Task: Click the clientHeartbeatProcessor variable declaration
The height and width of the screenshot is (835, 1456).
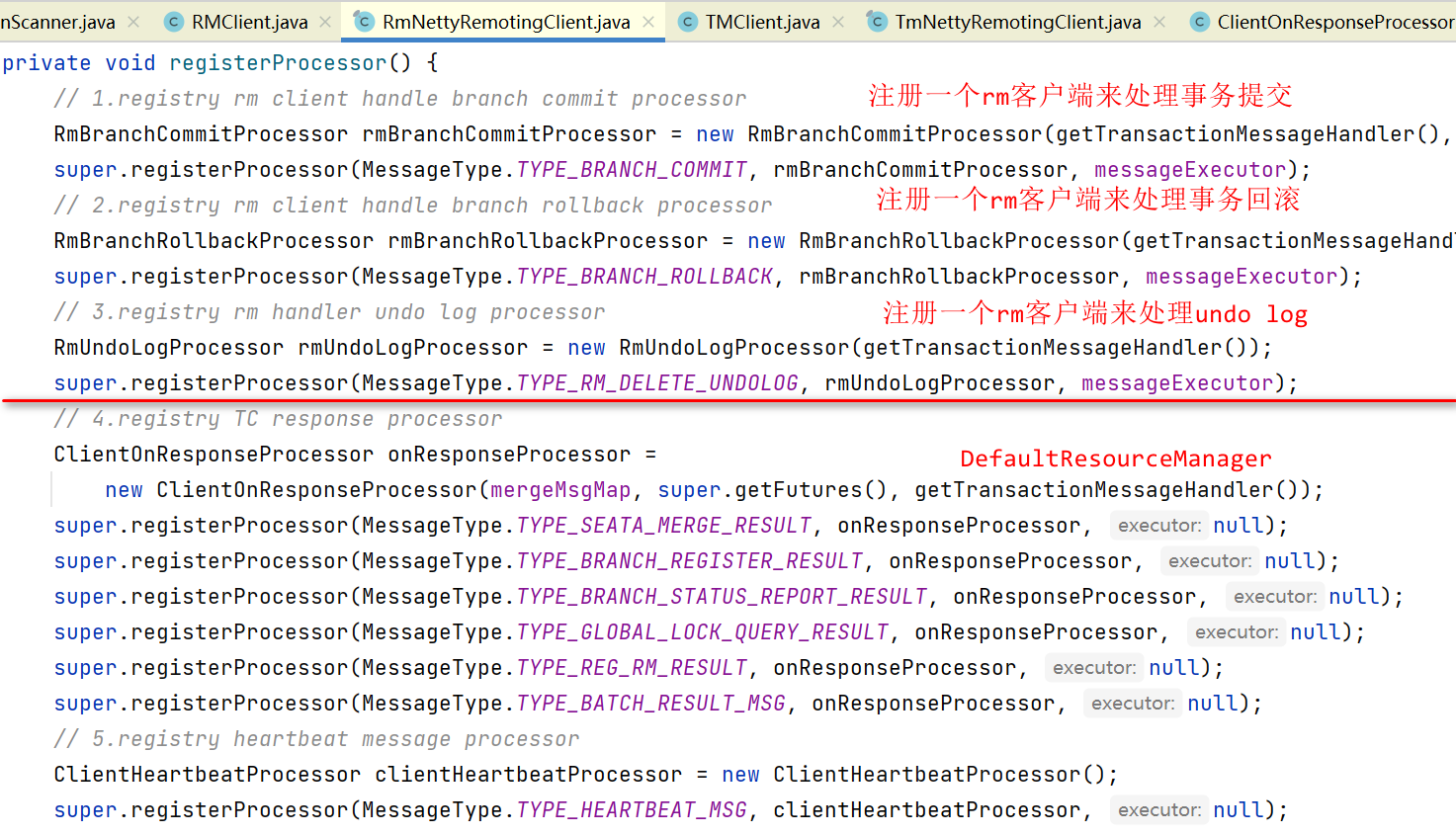Action: pyautogui.click(x=529, y=775)
